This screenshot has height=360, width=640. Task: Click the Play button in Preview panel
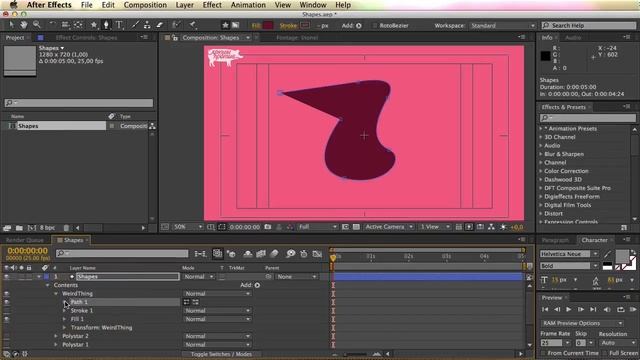tap(568, 309)
